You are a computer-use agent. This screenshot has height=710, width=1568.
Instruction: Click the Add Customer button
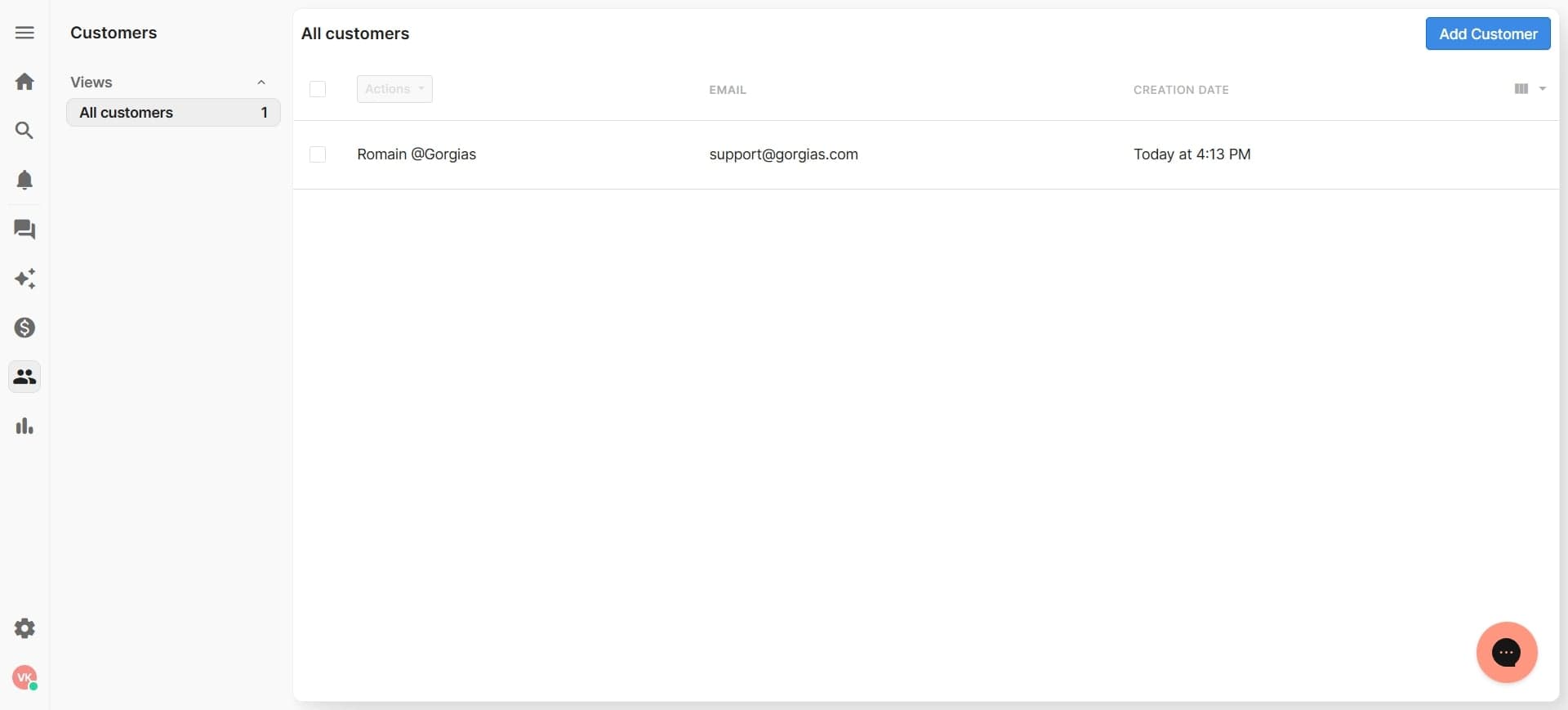[x=1487, y=34]
